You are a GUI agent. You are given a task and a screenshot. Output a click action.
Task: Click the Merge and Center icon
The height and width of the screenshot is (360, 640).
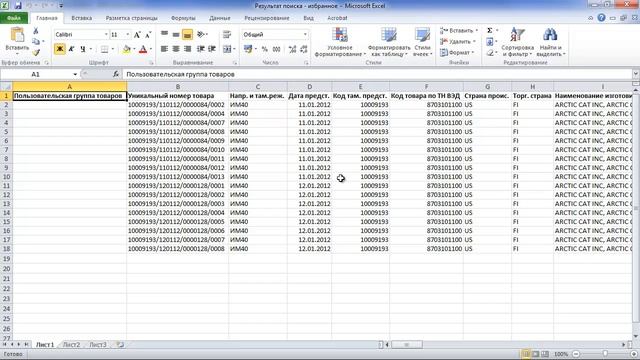point(227,49)
